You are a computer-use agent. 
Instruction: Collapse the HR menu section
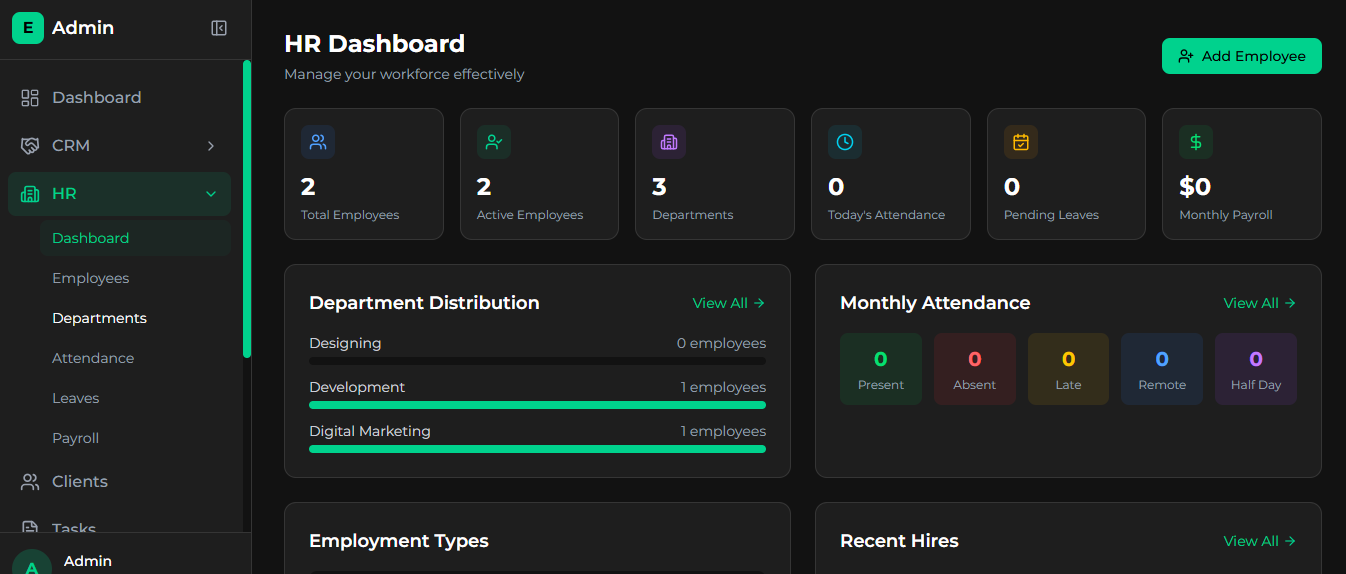(211, 194)
